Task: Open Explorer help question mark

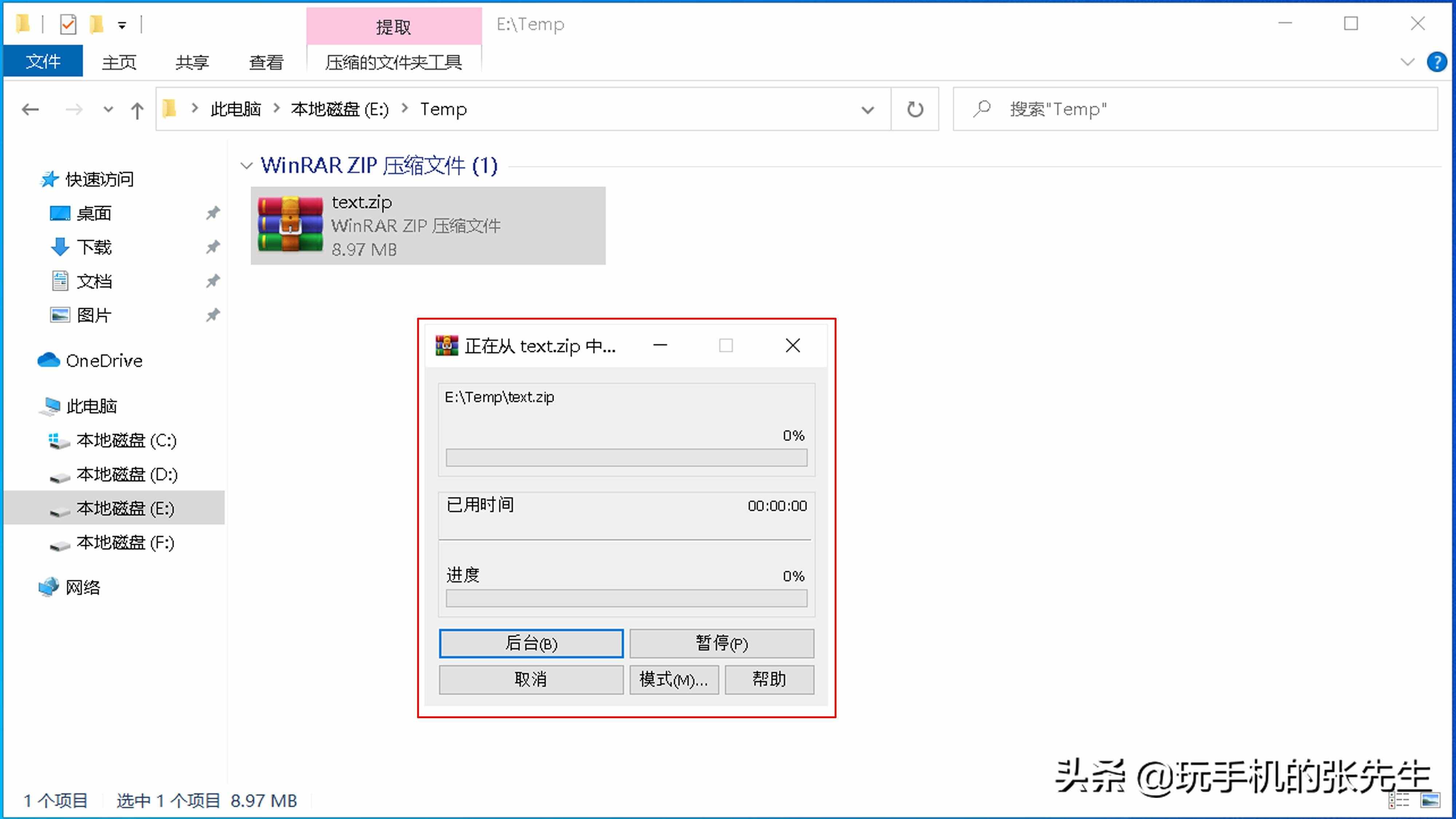Action: 1436,62
